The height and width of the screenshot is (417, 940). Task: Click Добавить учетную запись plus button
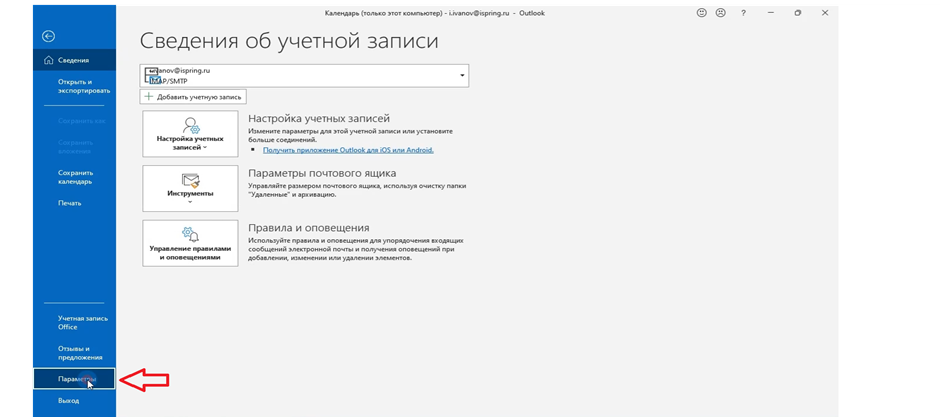click(x=193, y=97)
